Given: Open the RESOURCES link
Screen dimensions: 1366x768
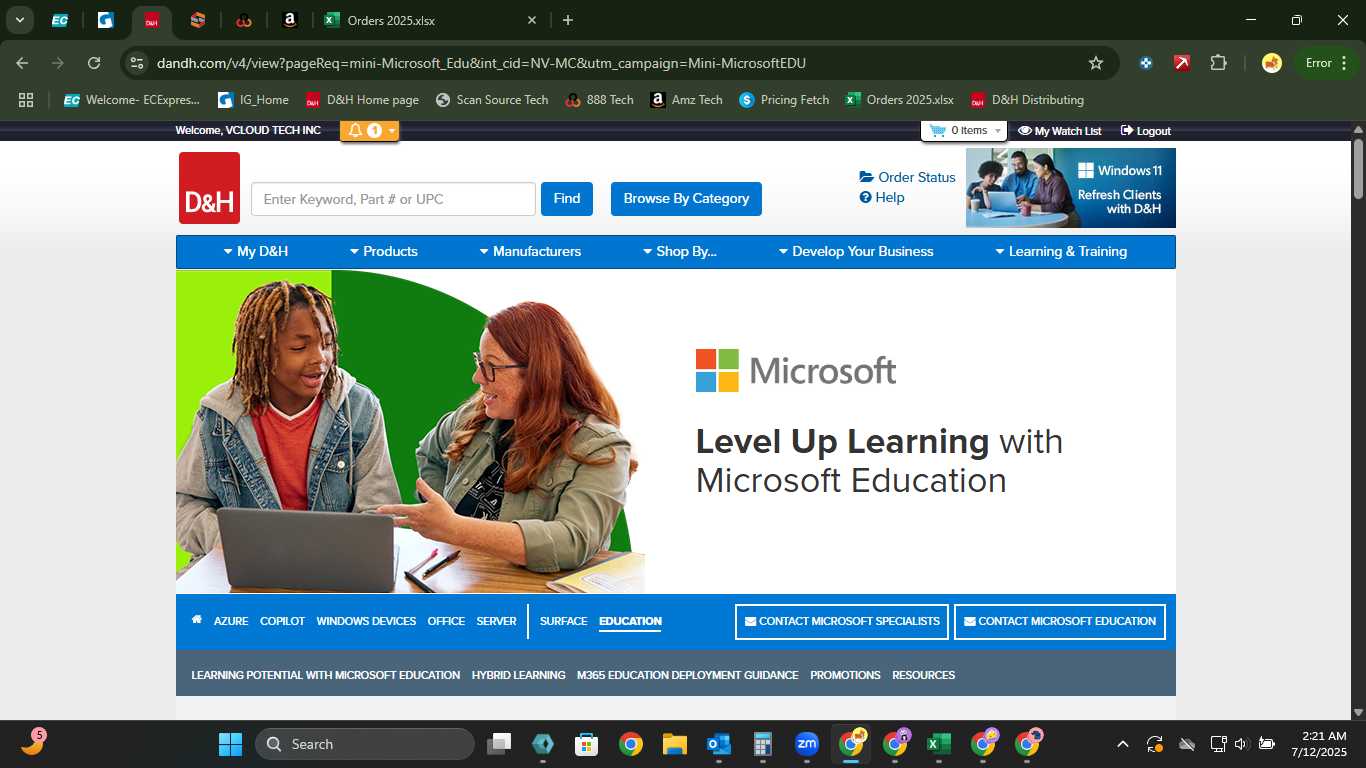Looking at the screenshot, I should [x=923, y=675].
